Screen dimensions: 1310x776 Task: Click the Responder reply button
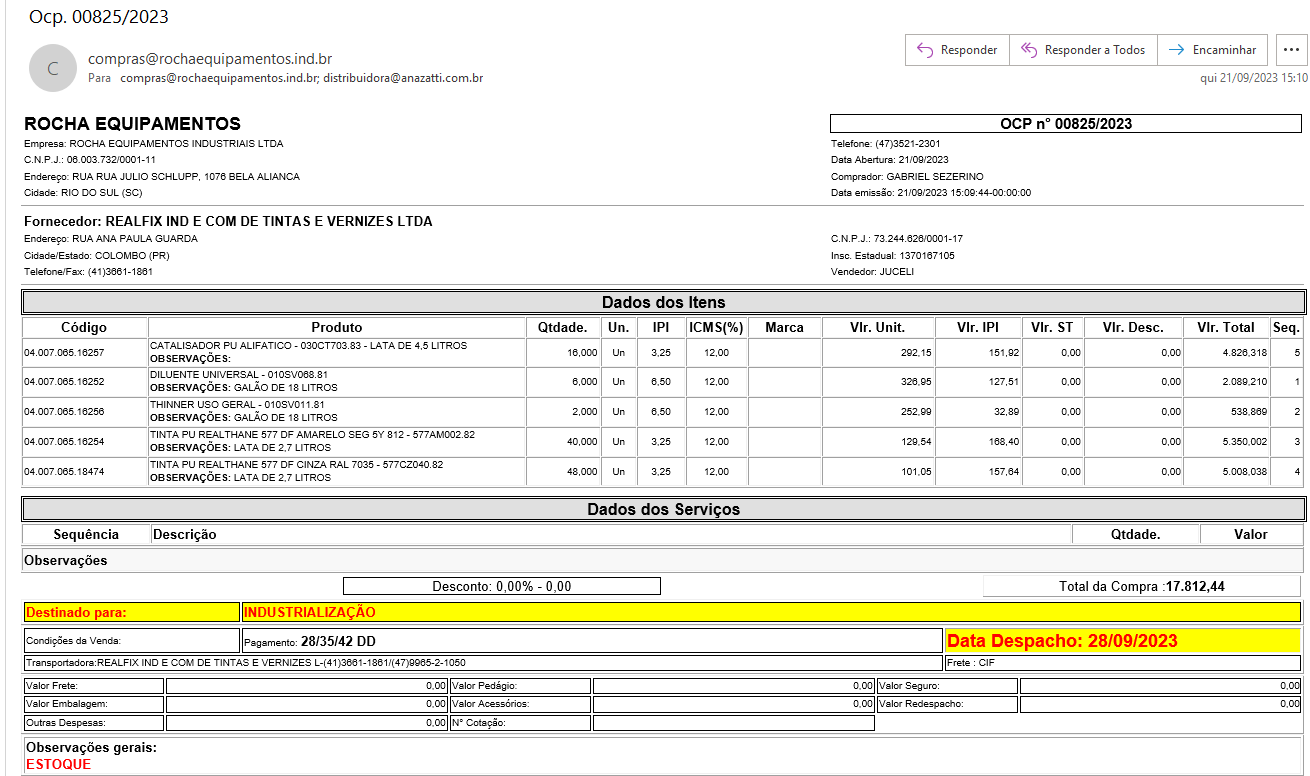[x=957, y=50]
